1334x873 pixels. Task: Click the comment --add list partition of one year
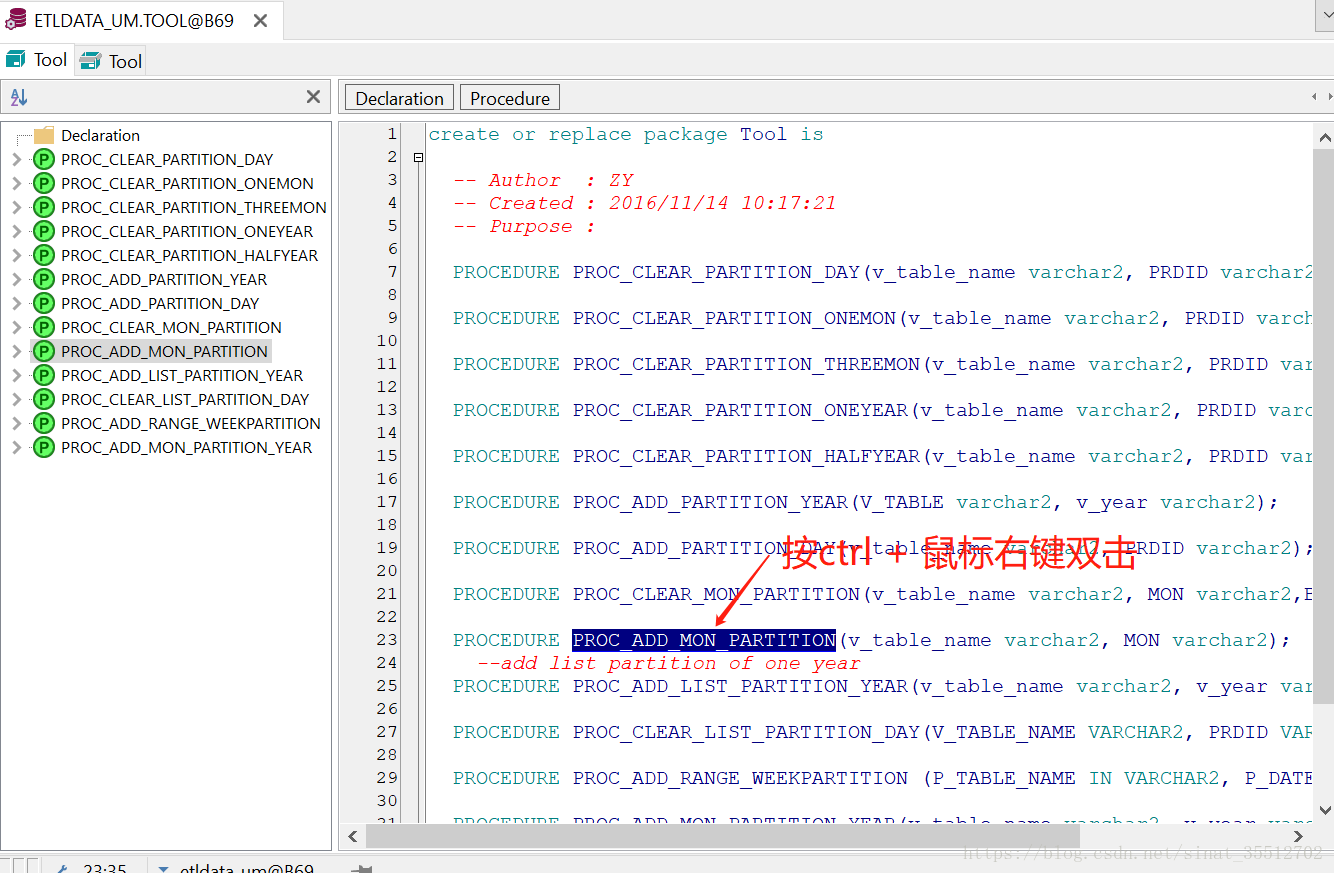tap(669, 663)
